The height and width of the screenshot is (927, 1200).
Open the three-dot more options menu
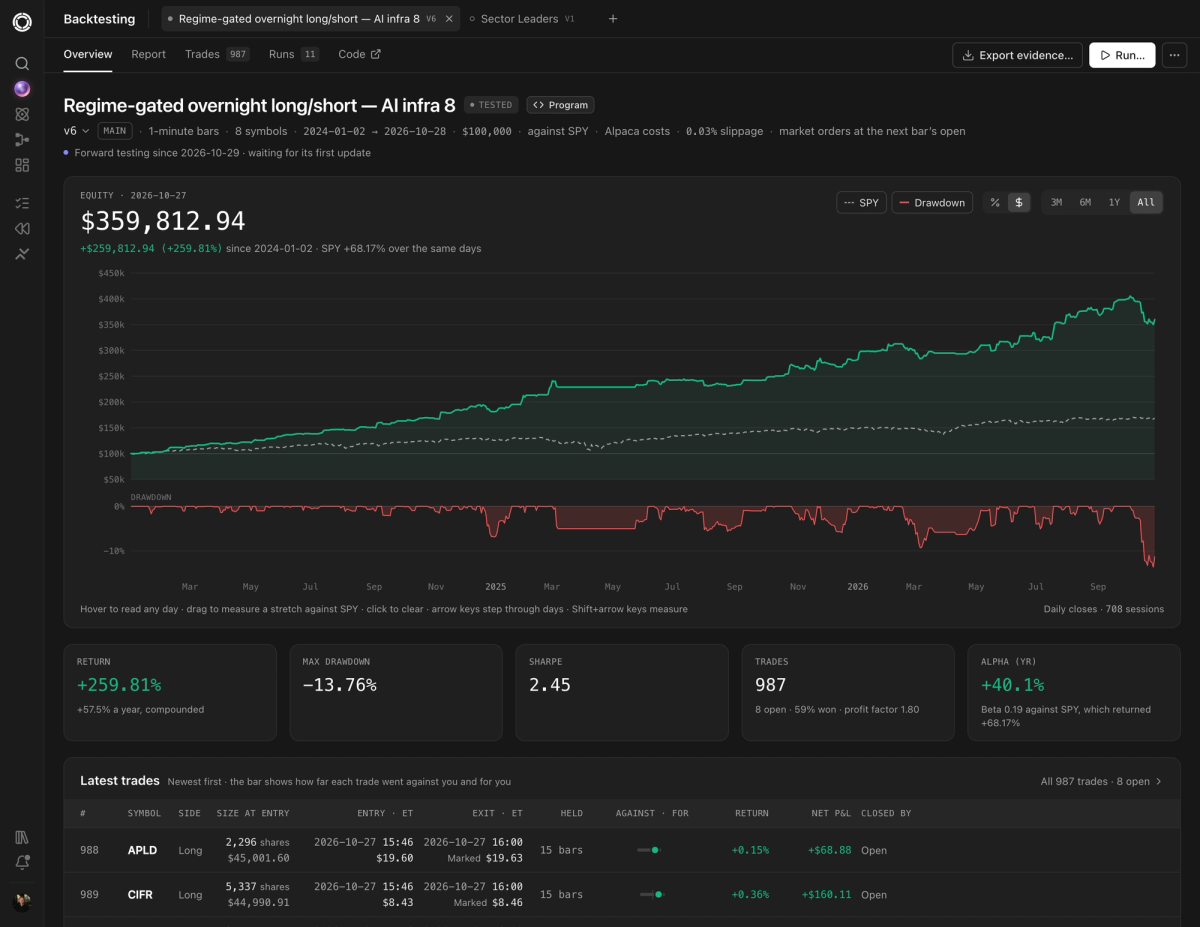click(x=1175, y=55)
